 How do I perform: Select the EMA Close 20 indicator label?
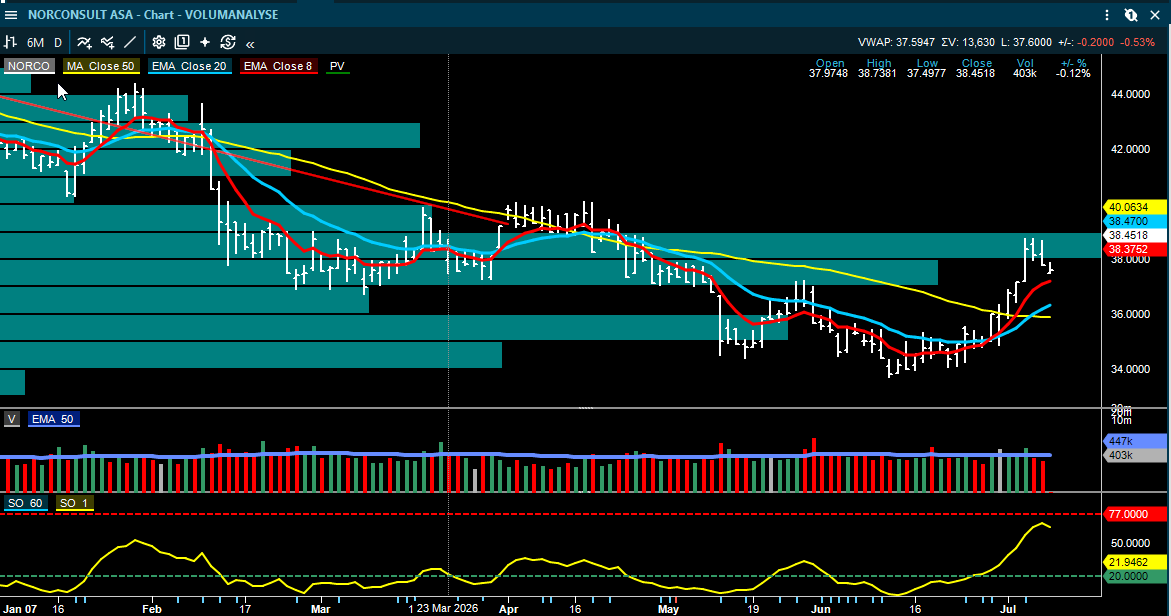(189, 66)
